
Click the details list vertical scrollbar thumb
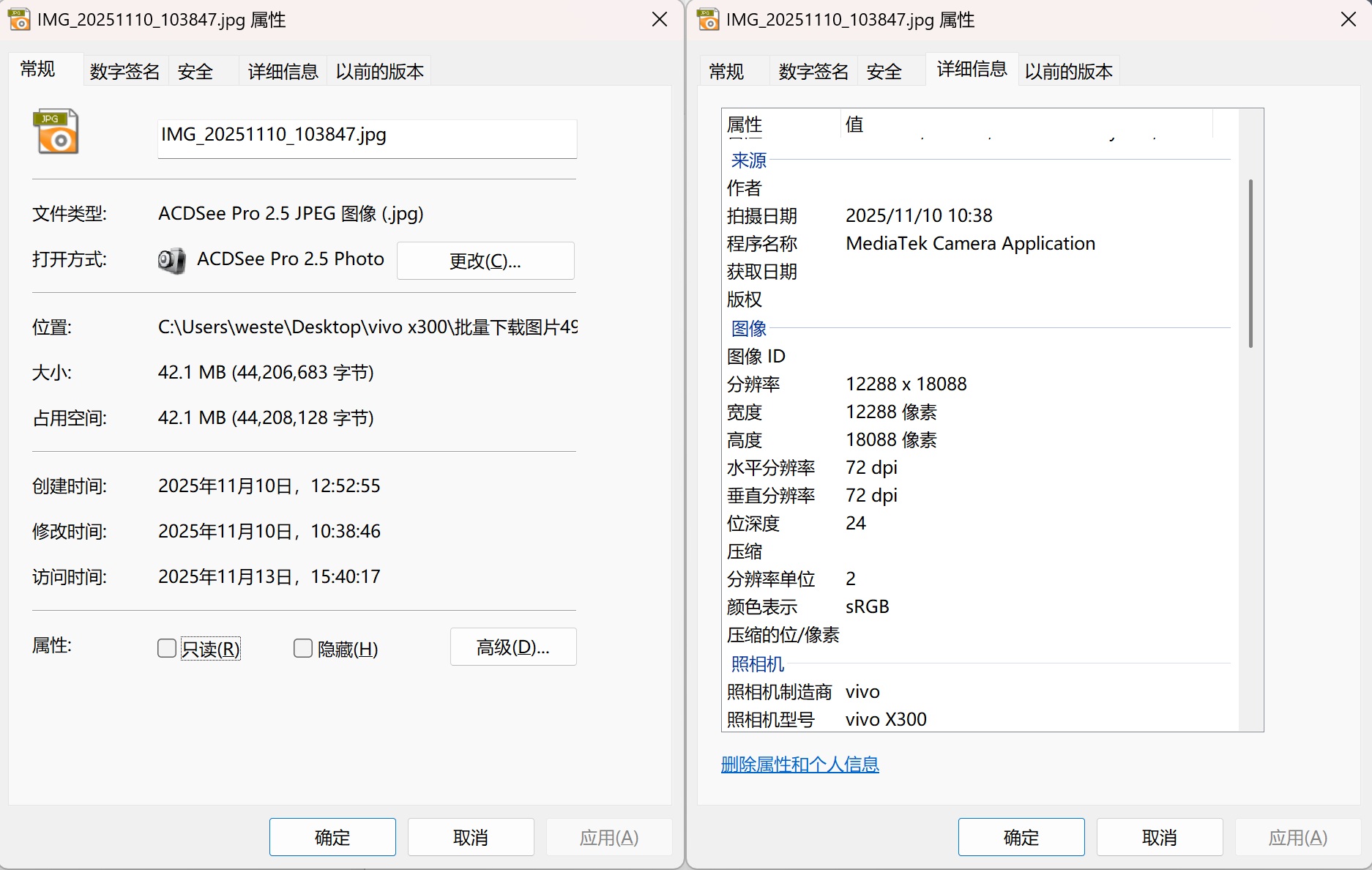(1250, 264)
